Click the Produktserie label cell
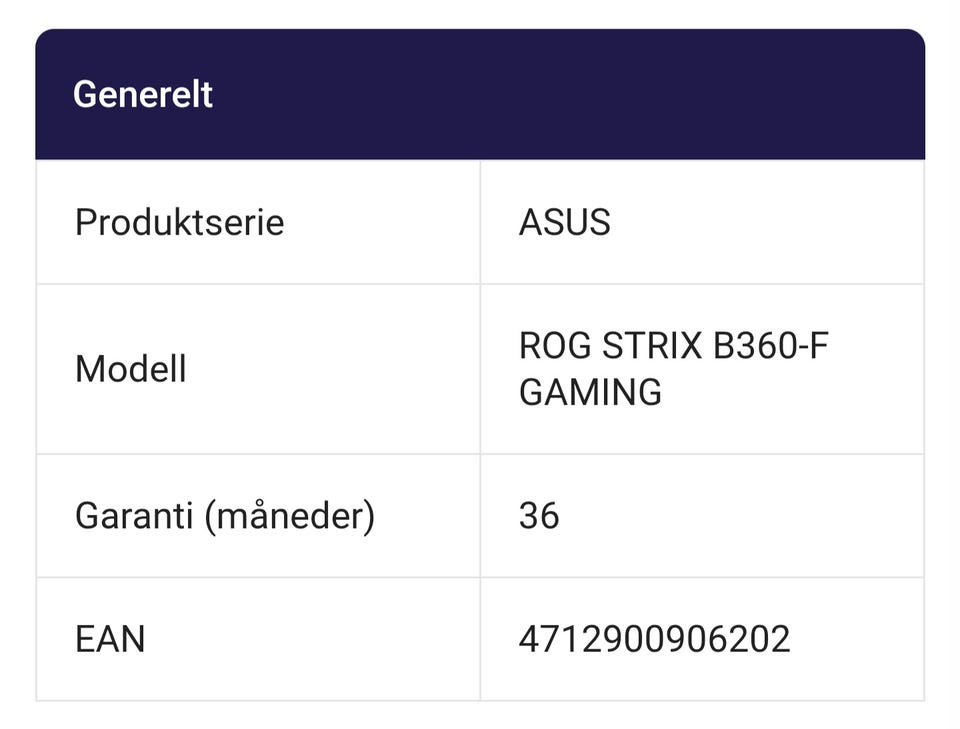 pos(179,222)
